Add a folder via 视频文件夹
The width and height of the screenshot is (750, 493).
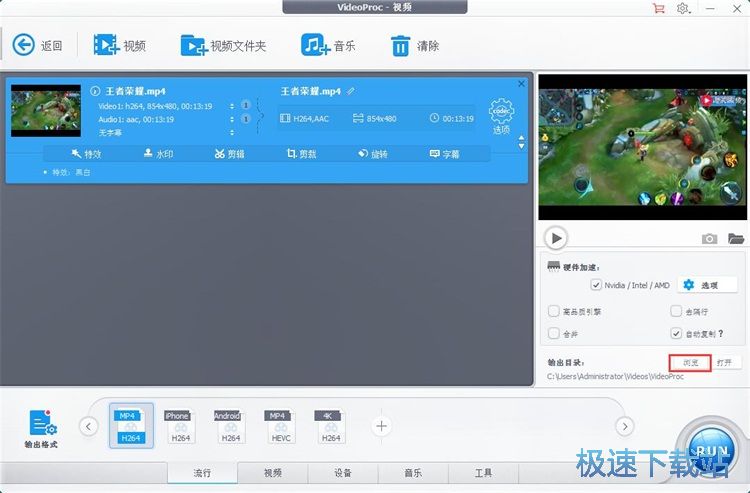tap(193, 45)
